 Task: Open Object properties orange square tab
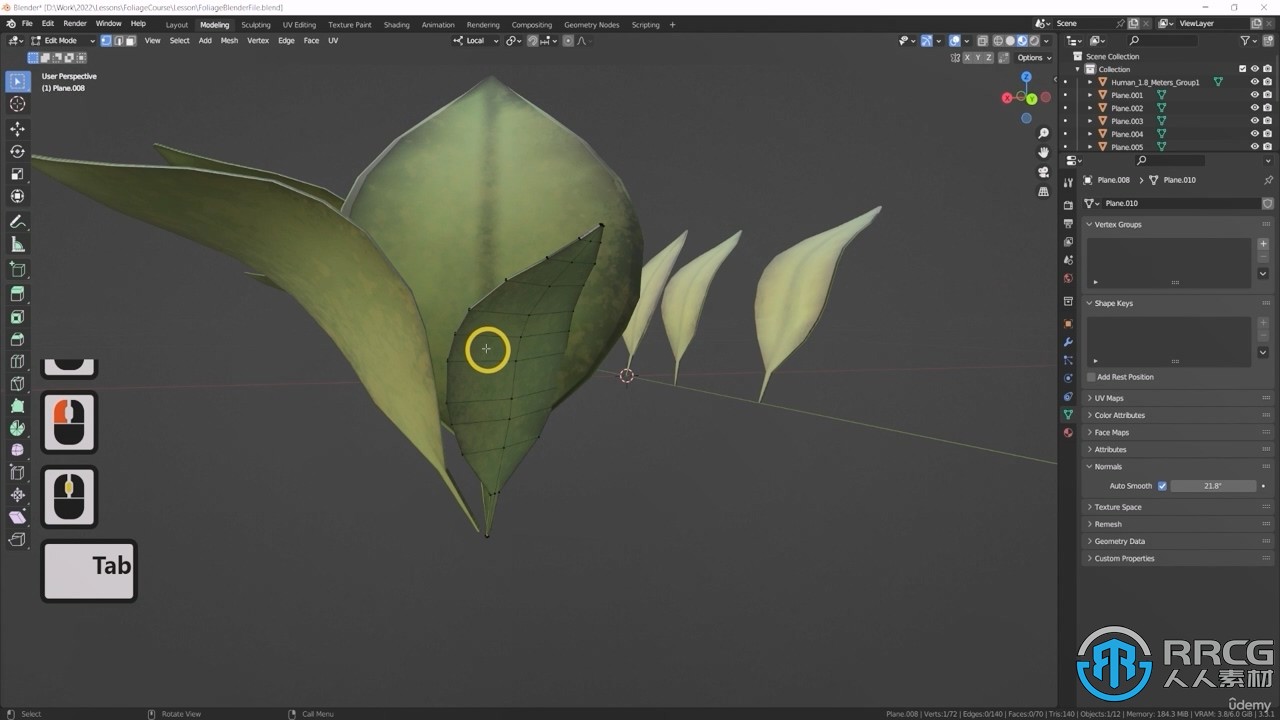click(1068, 324)
